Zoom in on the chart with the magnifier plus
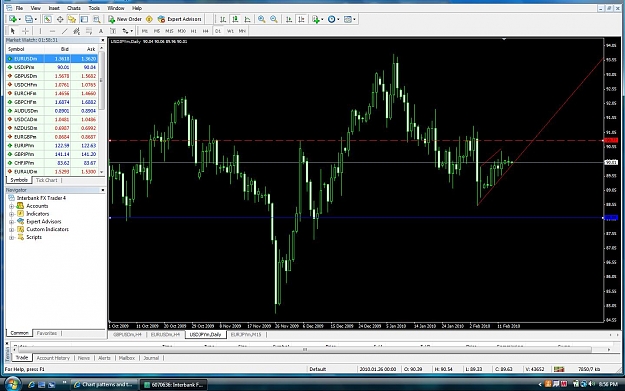This screenshot has height=391, width=625. 261,19
